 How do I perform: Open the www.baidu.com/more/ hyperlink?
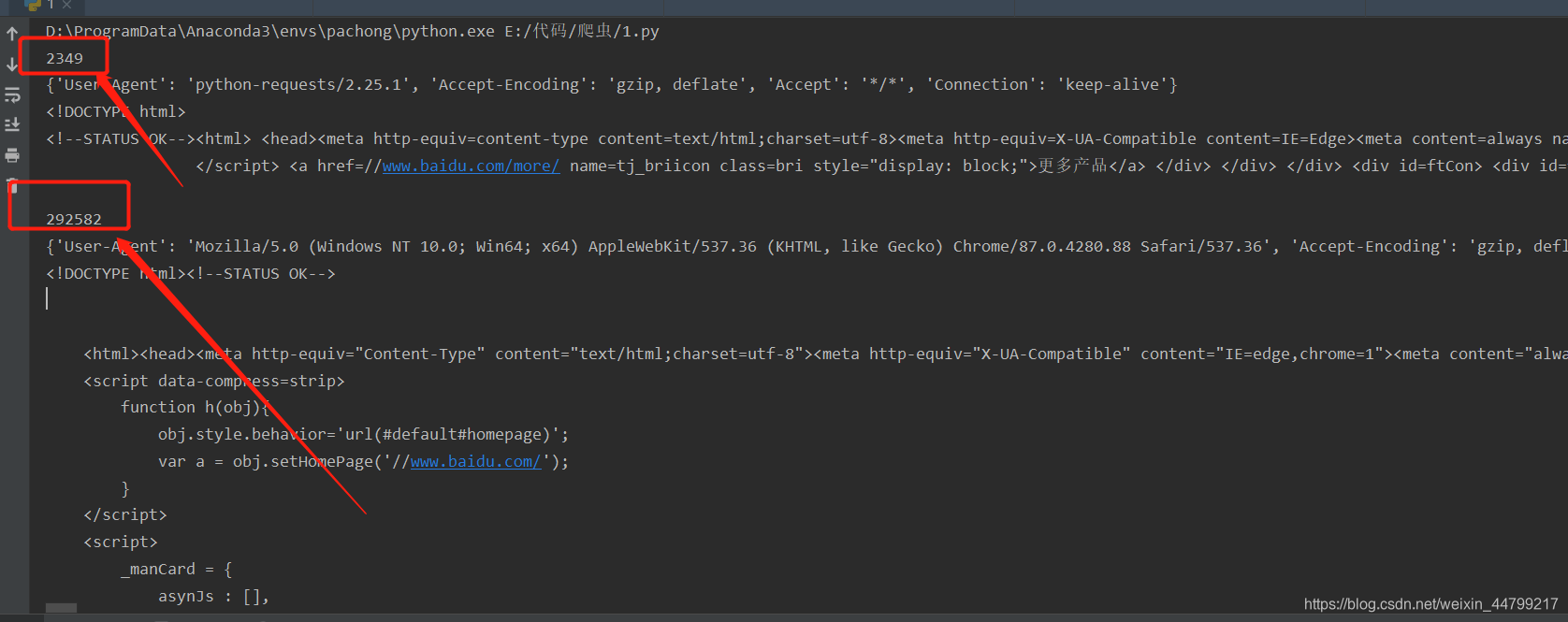pos(471,166)
